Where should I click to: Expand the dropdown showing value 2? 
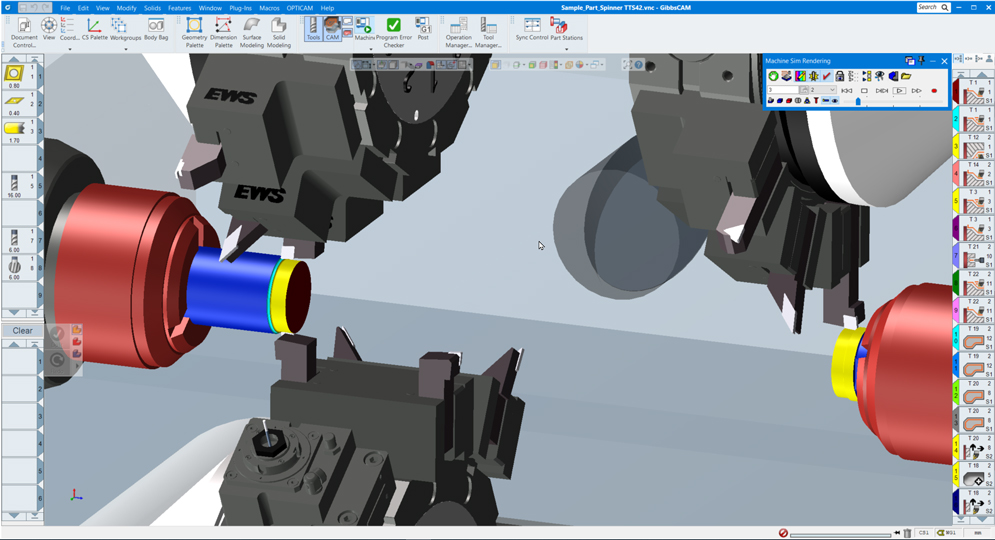(831, 90)
